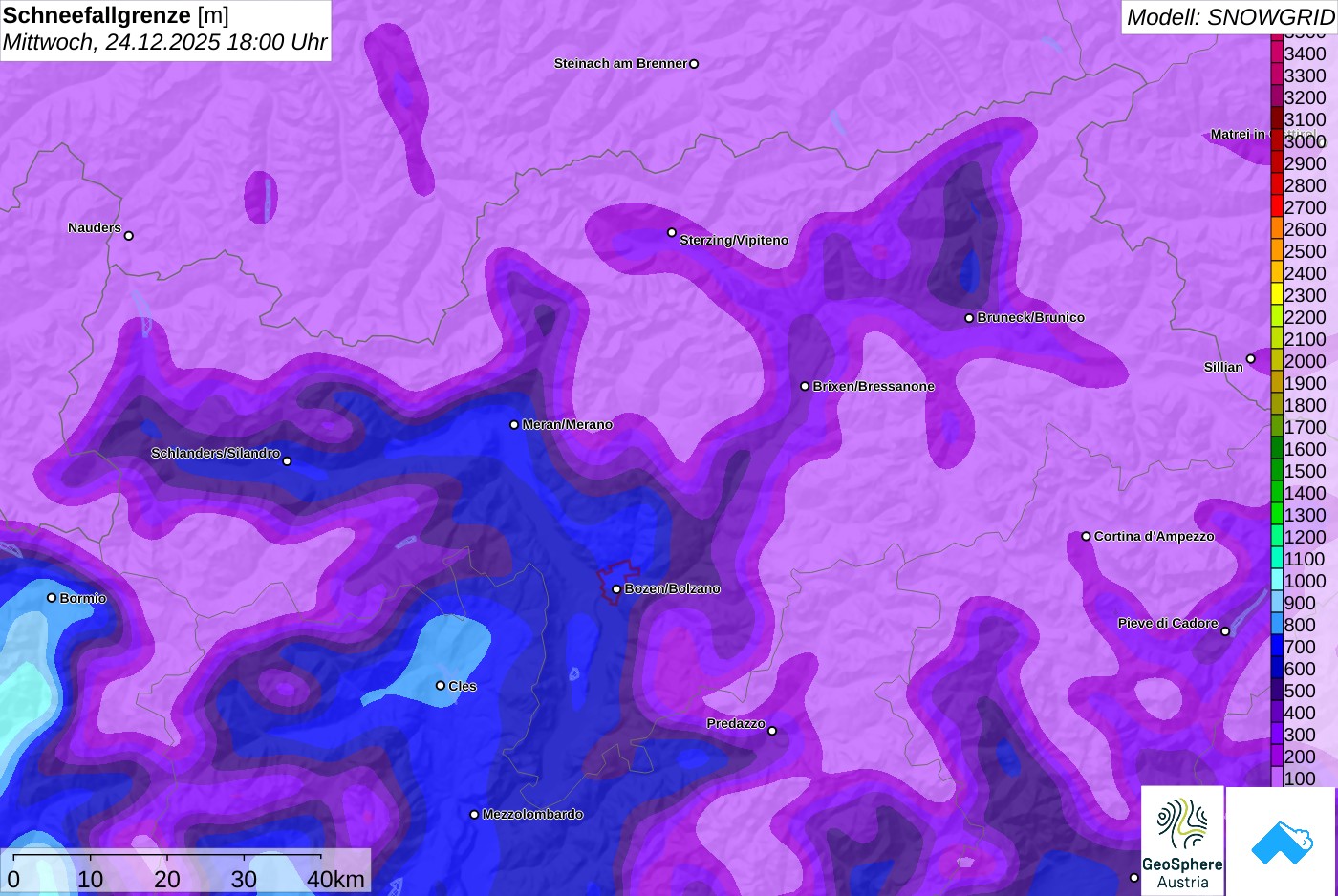This screenshot has height=896, width=1338.
Task: Select the 1500 m green legend swatch
Action: click(x=1277, y=471)
